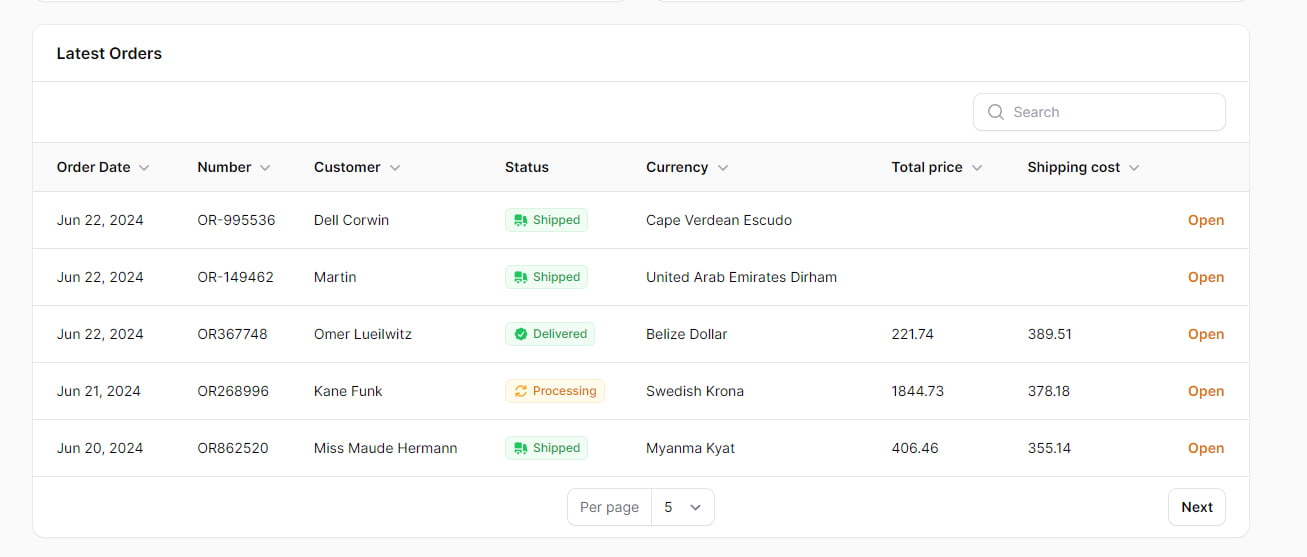Viewport: 1307px width, 557px height.
Task: Open the Per page dropdown
Action: coord(682,507)
